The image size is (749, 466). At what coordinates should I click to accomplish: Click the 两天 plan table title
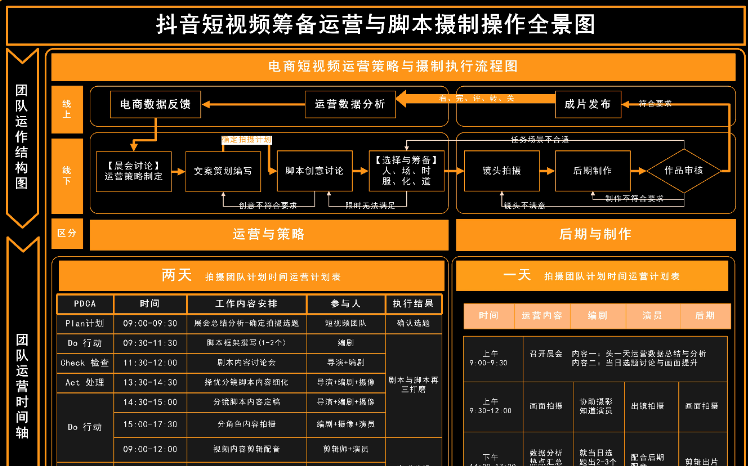(x=251, y=276)
